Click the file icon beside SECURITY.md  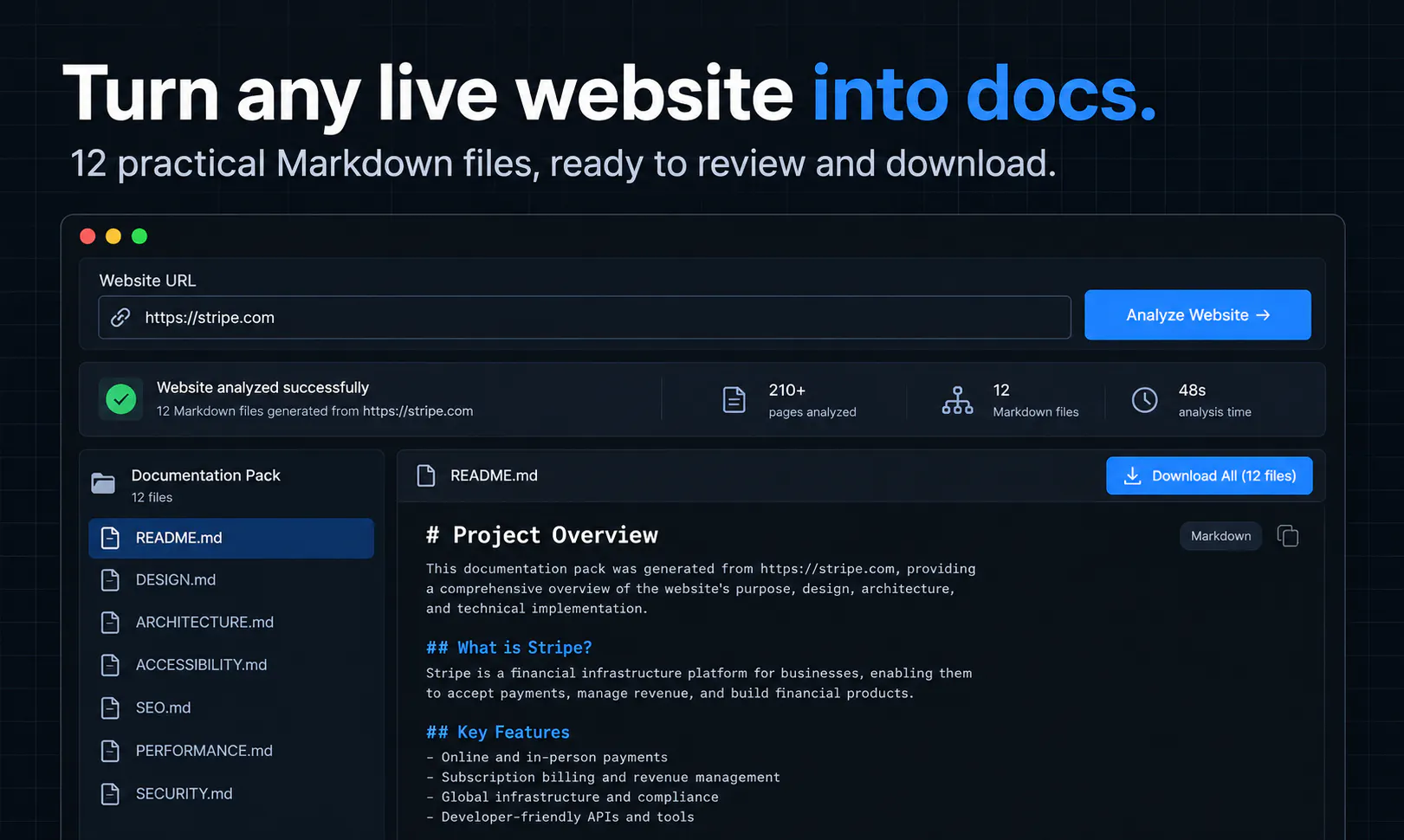(x=110, y=794)
